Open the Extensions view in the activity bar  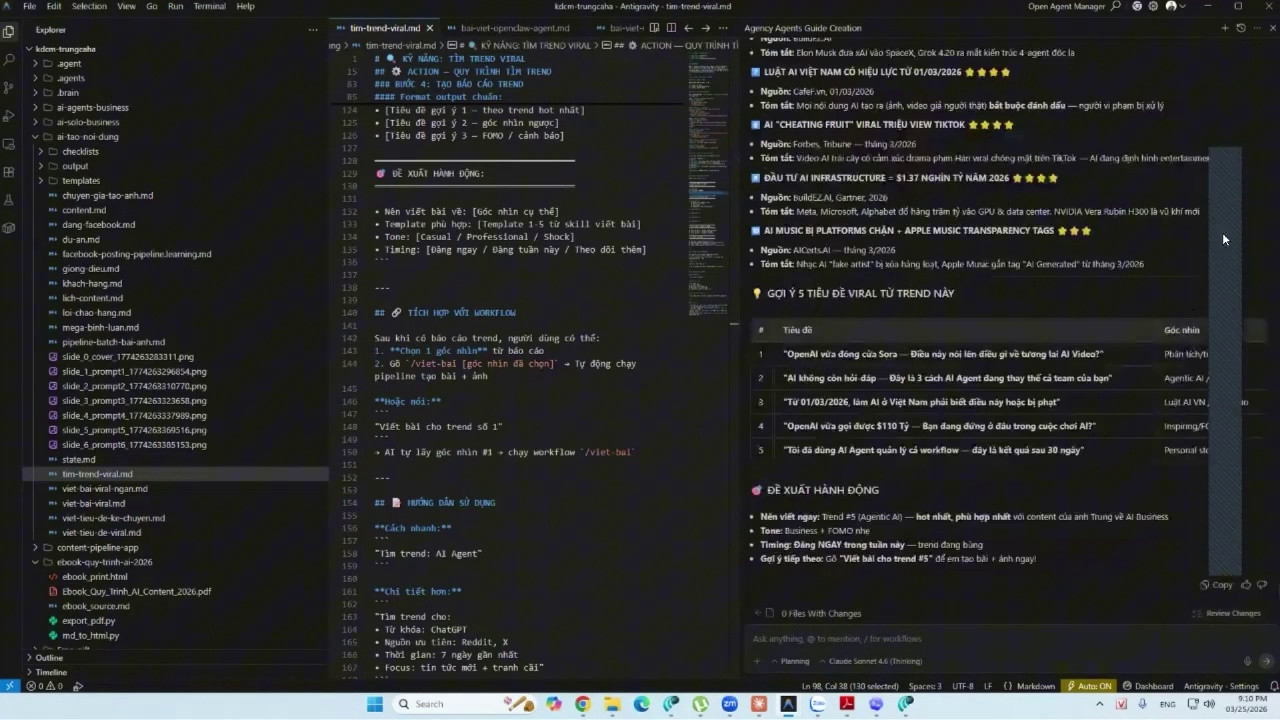point(9,172)
